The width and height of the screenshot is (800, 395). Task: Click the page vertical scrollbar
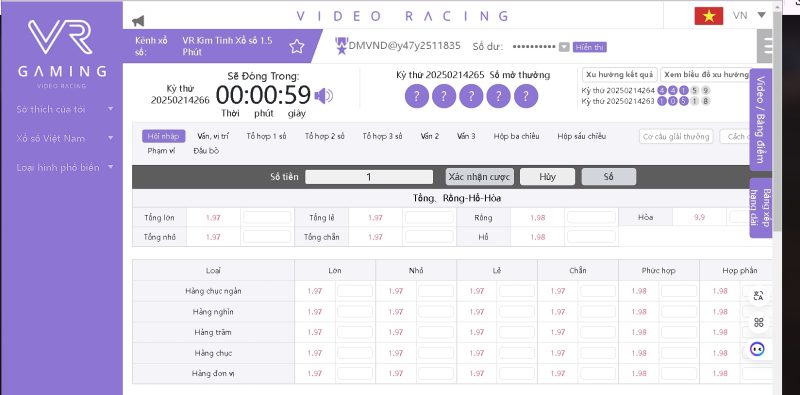pyautogui.click(x=777, y=122)
